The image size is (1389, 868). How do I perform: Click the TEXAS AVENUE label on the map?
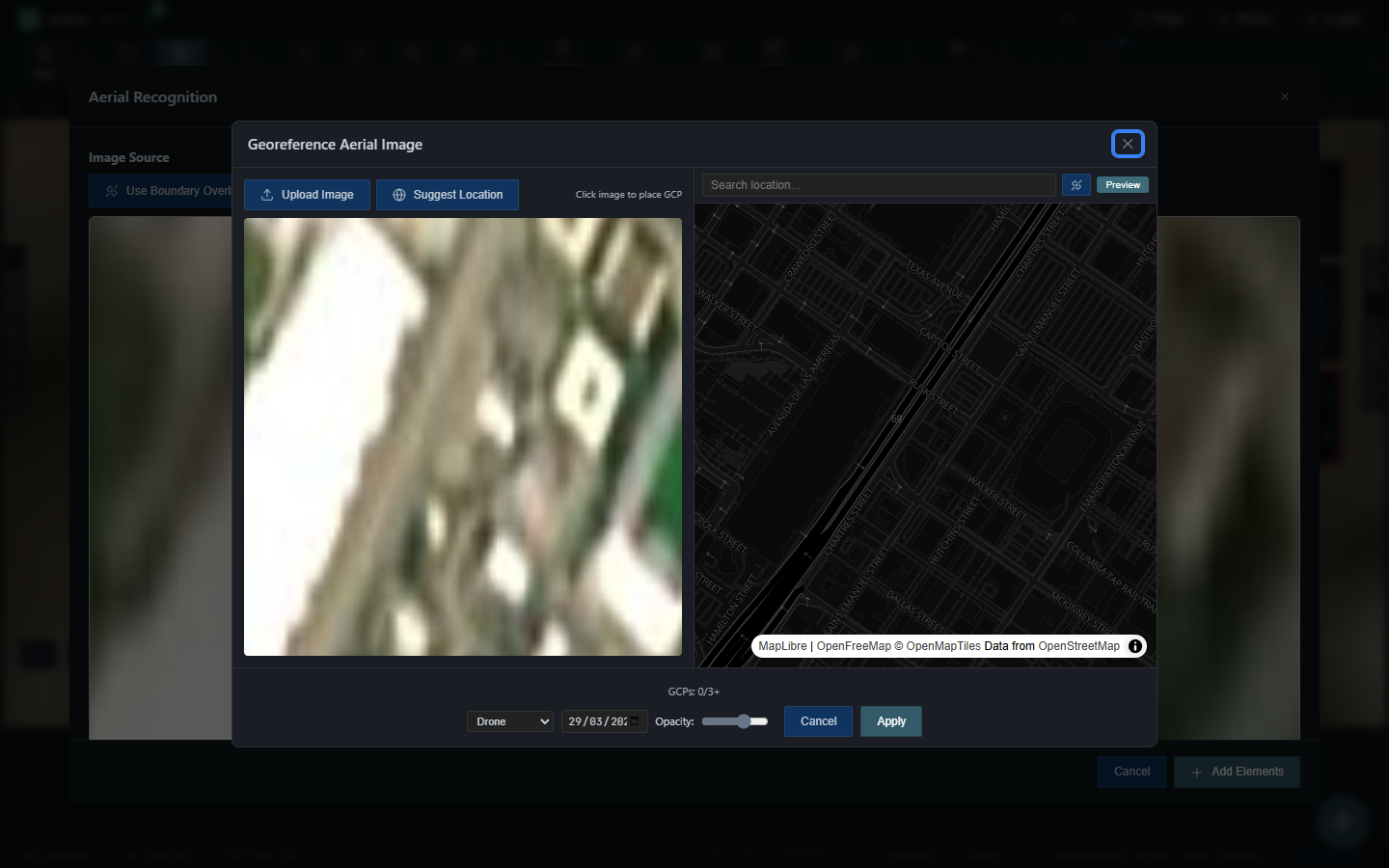935,279
